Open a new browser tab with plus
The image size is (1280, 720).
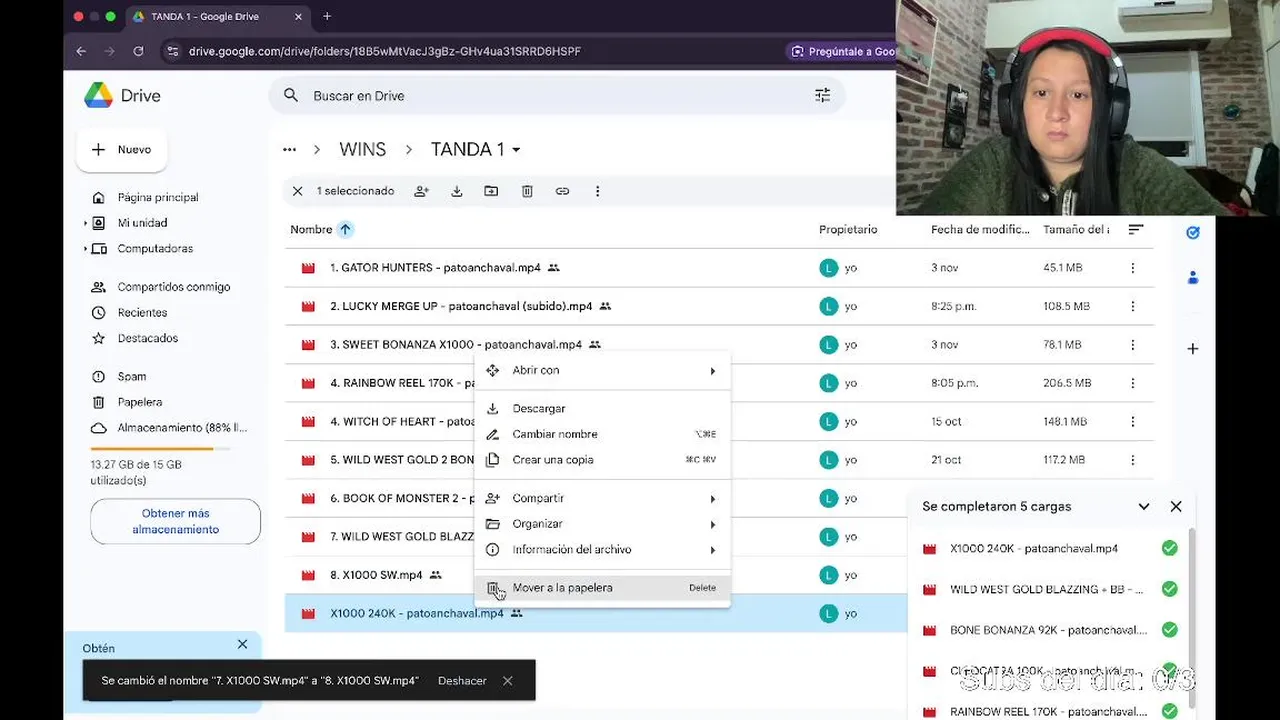(327, 16)
